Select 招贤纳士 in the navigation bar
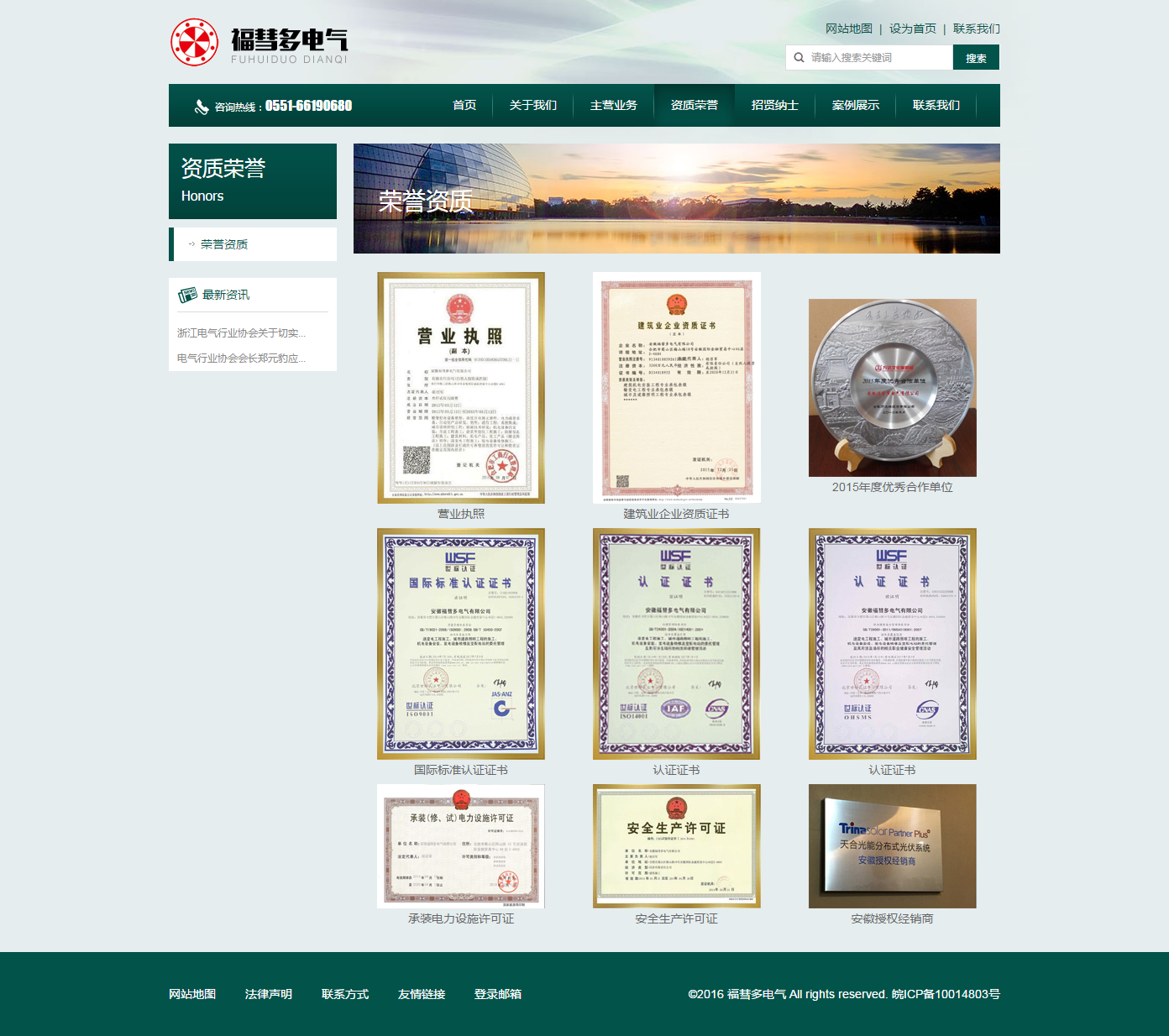 (774, 106)
